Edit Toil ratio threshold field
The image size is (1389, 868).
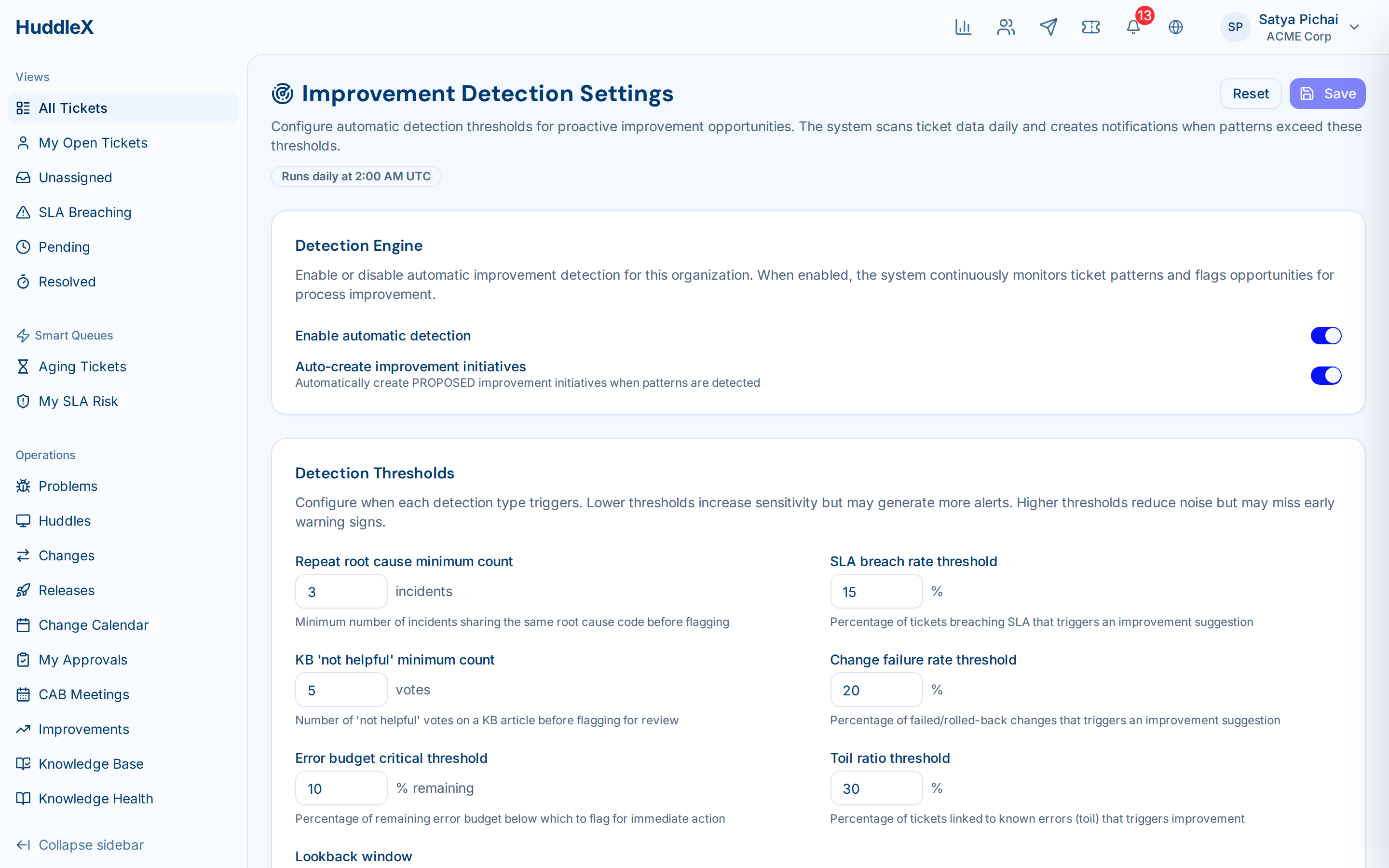tap(876, 788)
